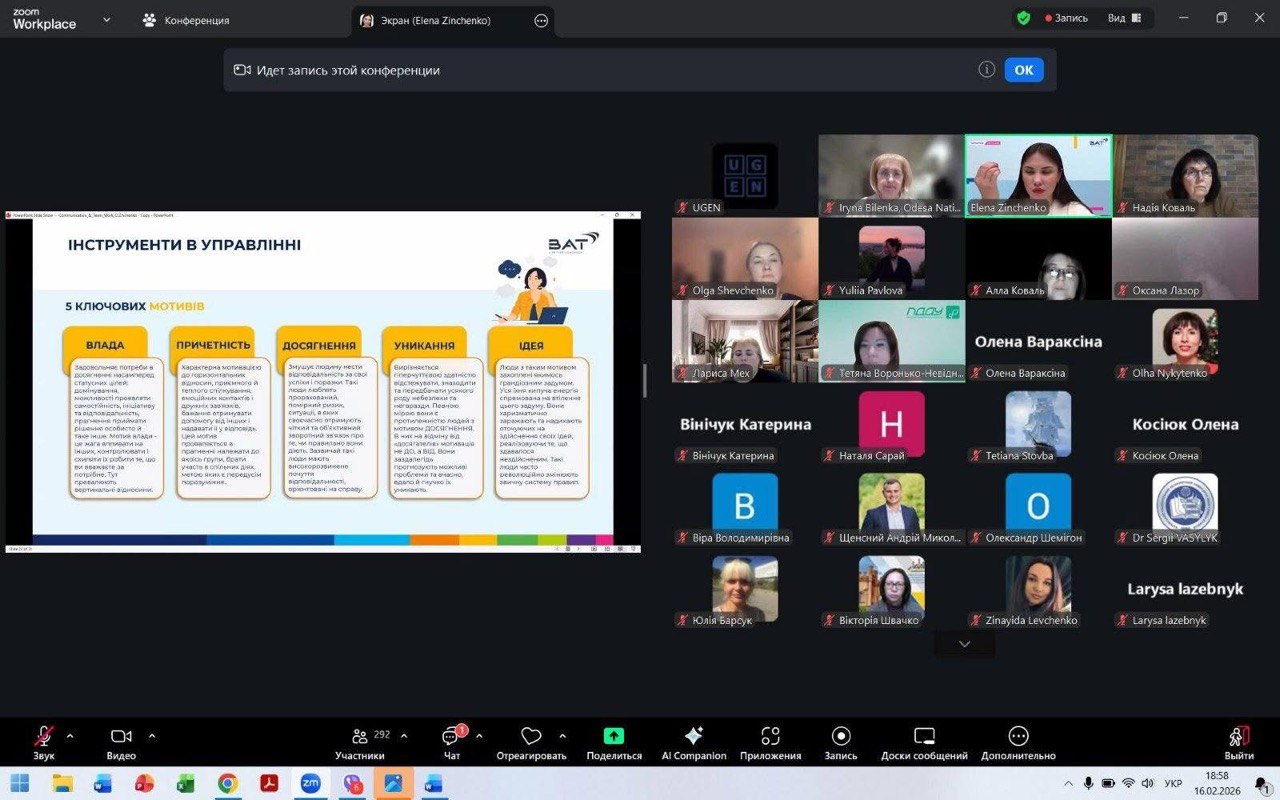The width and height of the screenshot is (1280, 800).
Task: Open the Дополнительно more options menu
Action: click(1018, 741)
